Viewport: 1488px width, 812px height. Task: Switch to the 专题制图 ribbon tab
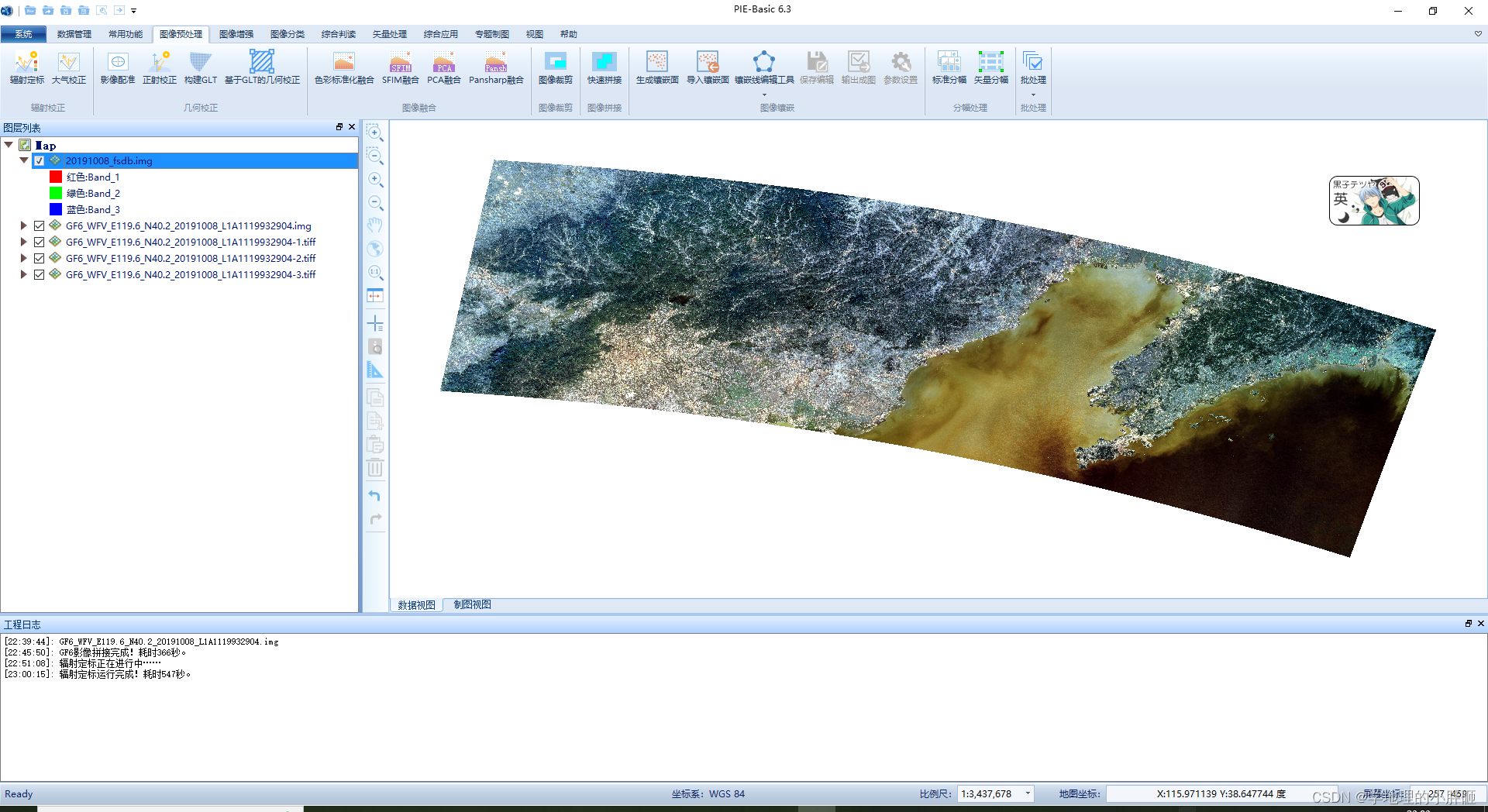492,34
